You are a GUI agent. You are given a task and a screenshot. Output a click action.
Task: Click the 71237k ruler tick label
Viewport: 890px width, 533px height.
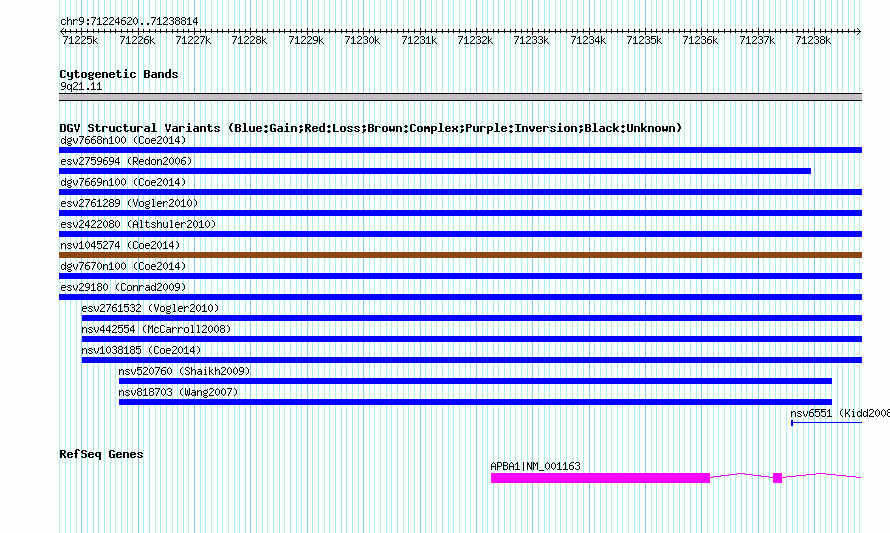click(x=757, y=40)
